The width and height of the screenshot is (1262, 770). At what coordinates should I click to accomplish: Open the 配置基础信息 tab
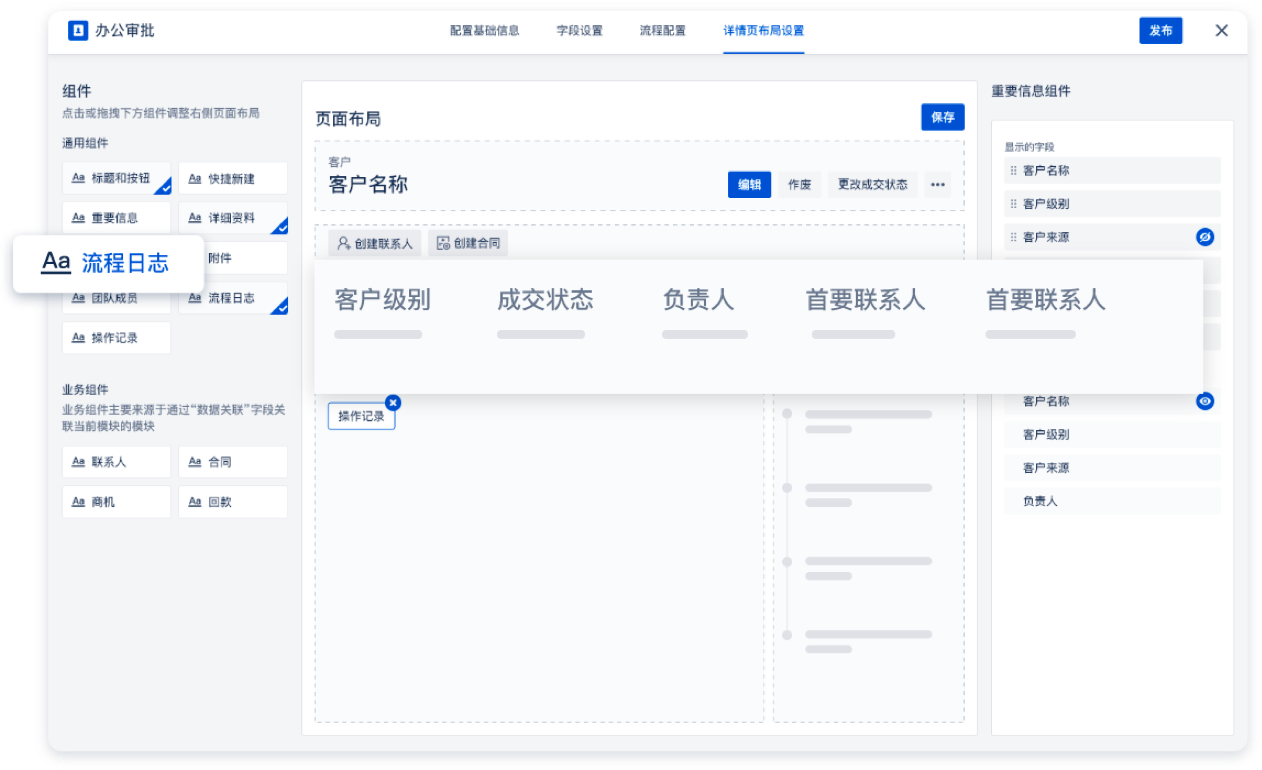click(485, 31)
